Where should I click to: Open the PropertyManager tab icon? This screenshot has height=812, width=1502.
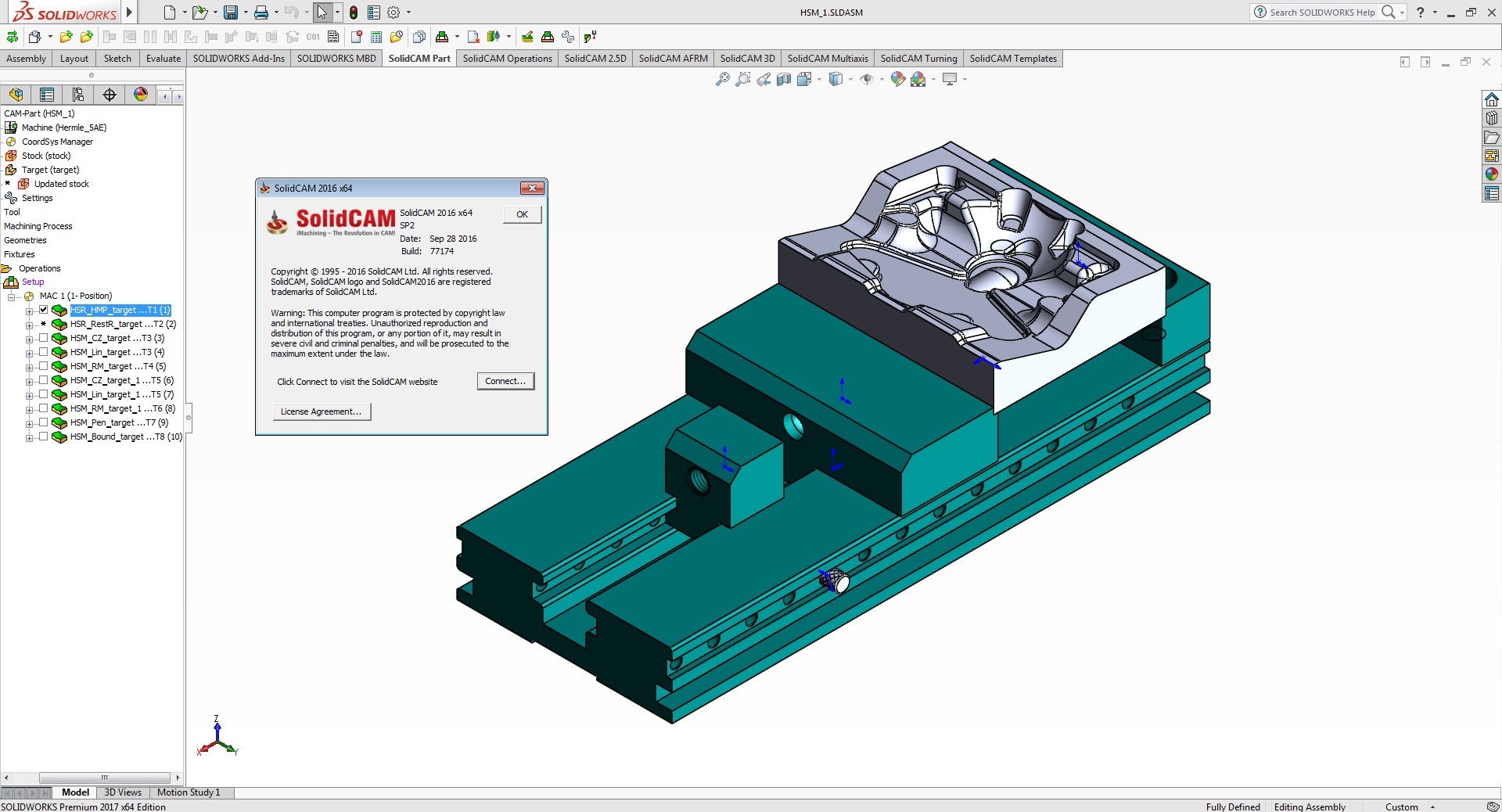click(x=47, y=95)
